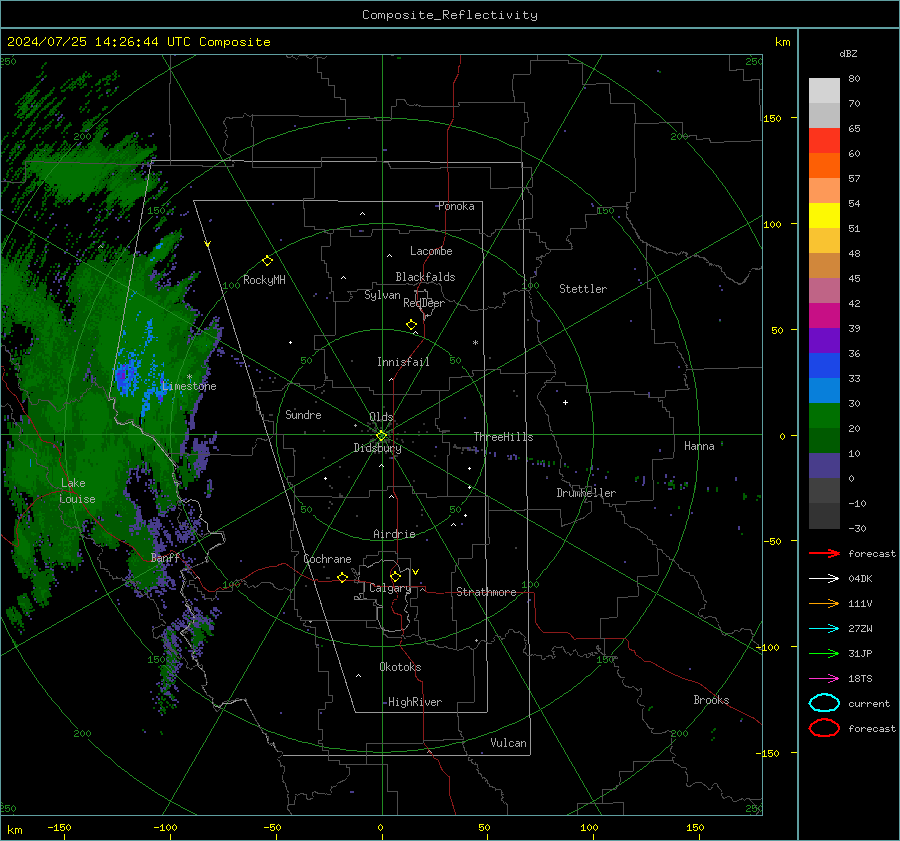
Task: Click the Sundre label
Action: pyautogui.click(x=303, y=414)
